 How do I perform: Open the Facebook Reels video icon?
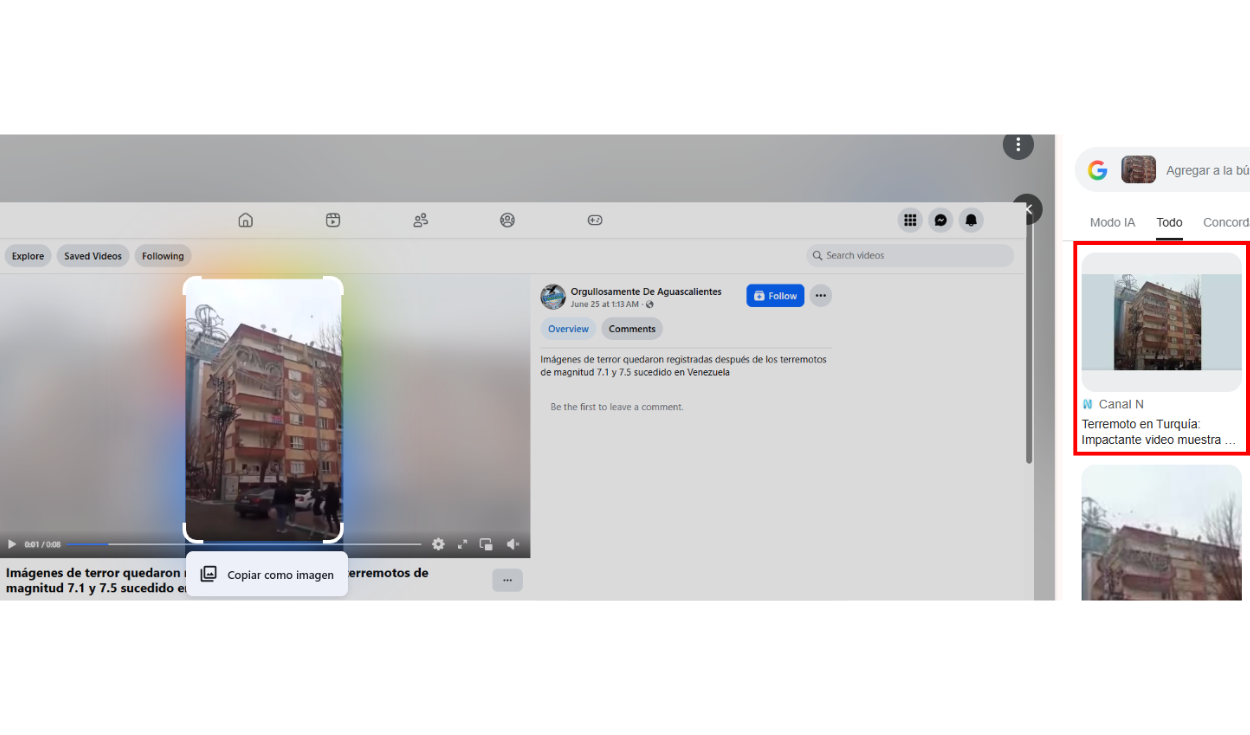point(333,220)
